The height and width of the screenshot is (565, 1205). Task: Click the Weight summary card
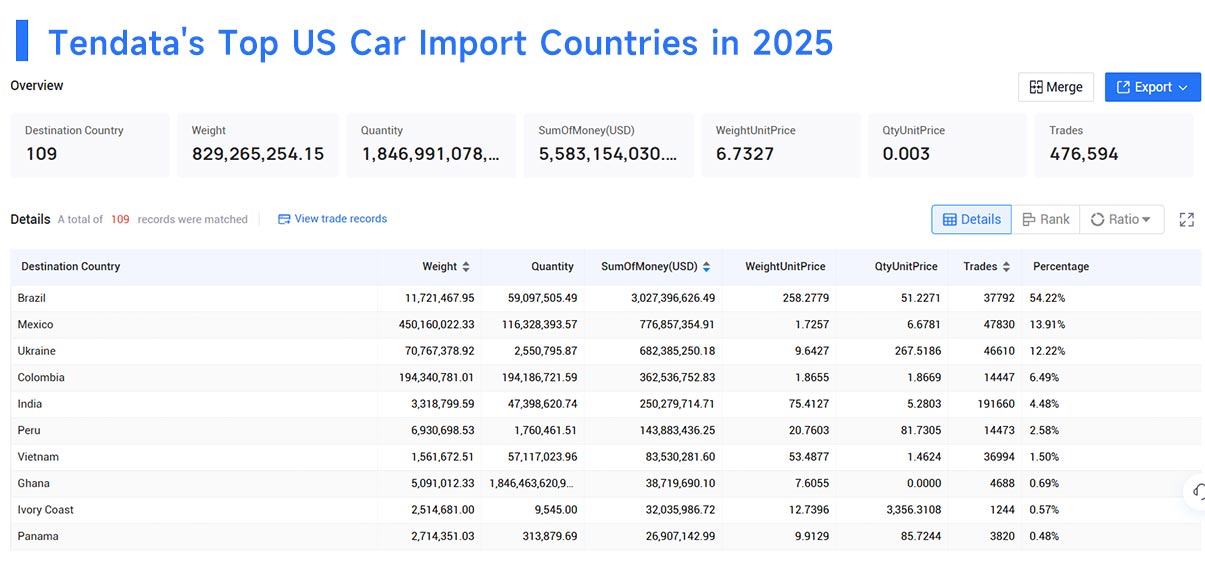click(x=257, y=145)
